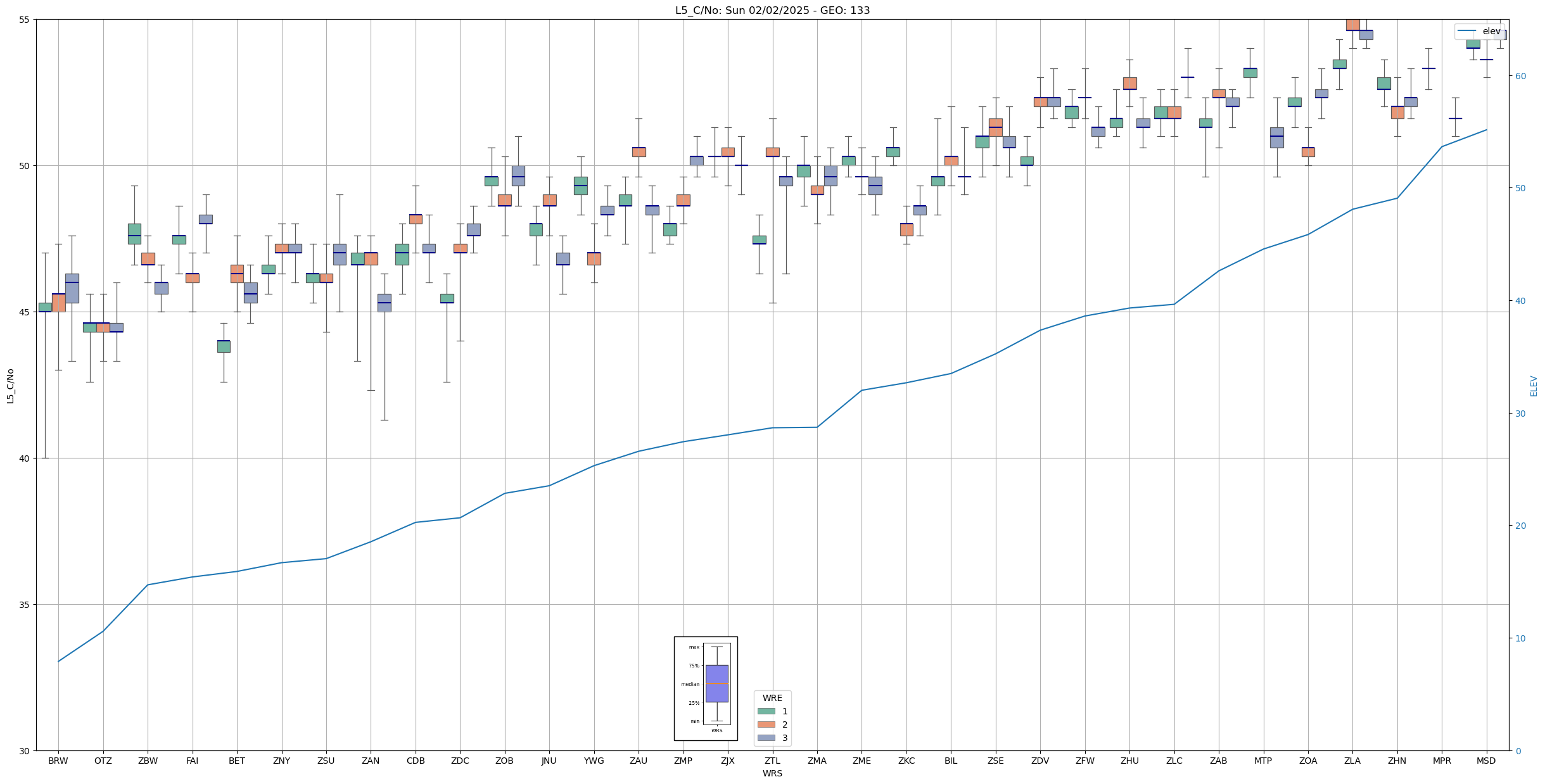
Task: Click the MSD station tick label
Action: 1486,761
